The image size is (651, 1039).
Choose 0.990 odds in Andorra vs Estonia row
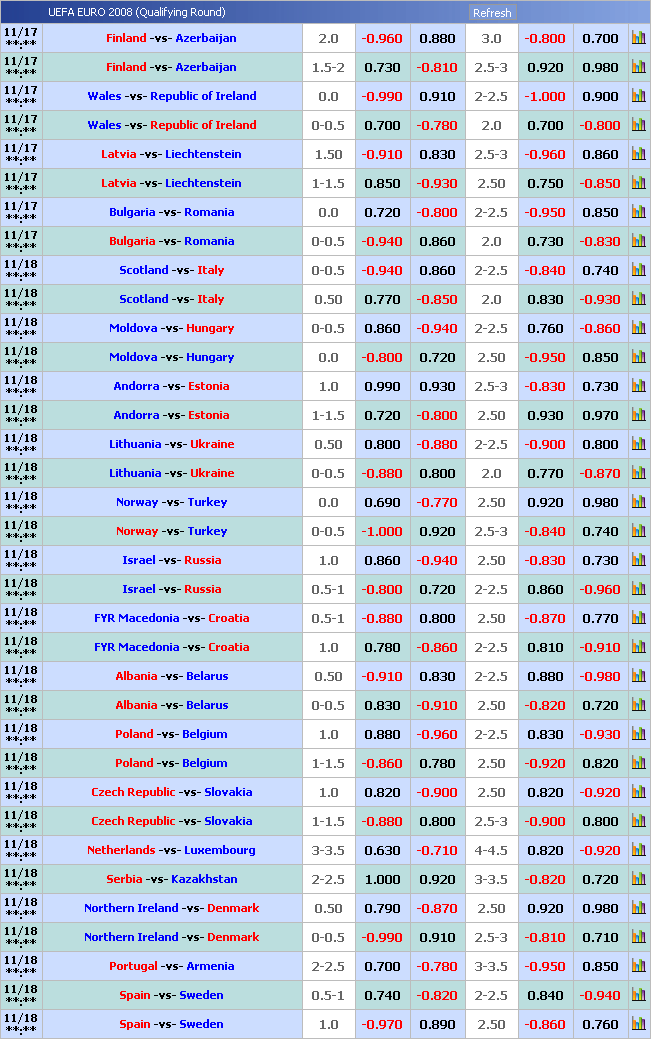pos(382,386)
